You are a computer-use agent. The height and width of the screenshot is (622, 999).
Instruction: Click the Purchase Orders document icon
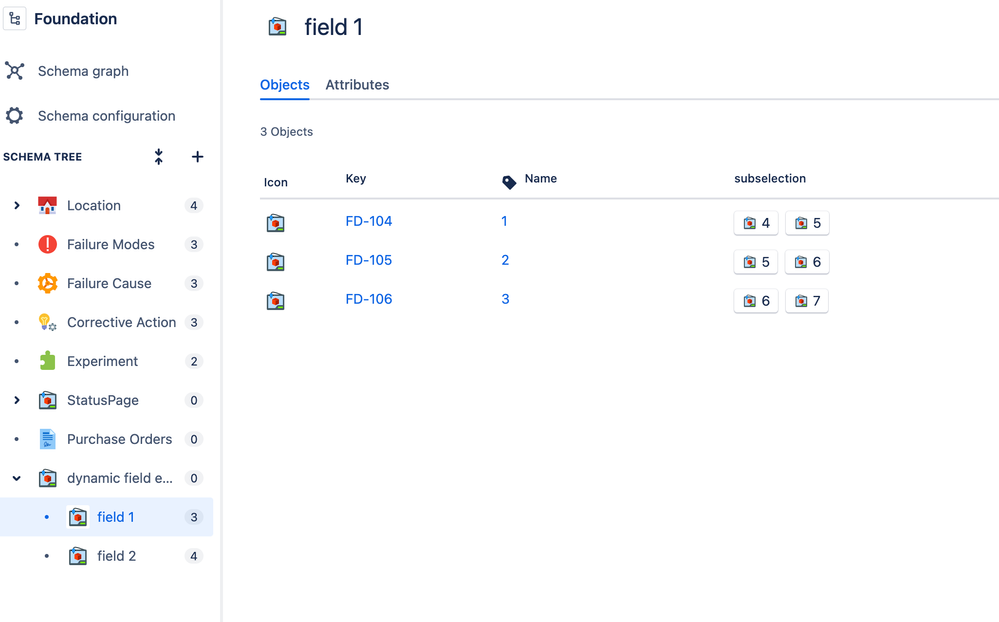[47, 439]
